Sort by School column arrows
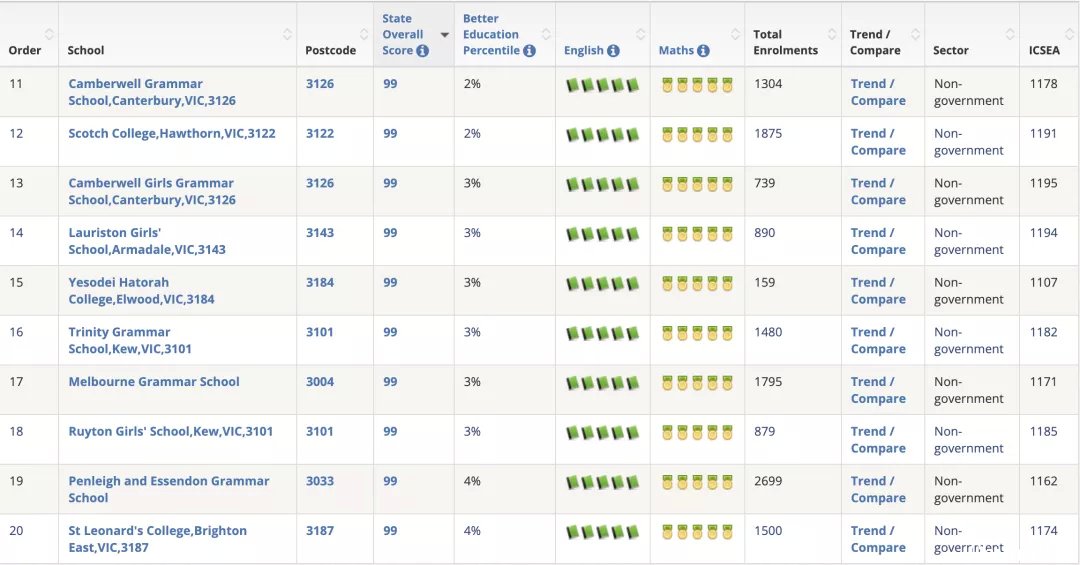Screen dimensions: 1080x565 pos(287,34)
